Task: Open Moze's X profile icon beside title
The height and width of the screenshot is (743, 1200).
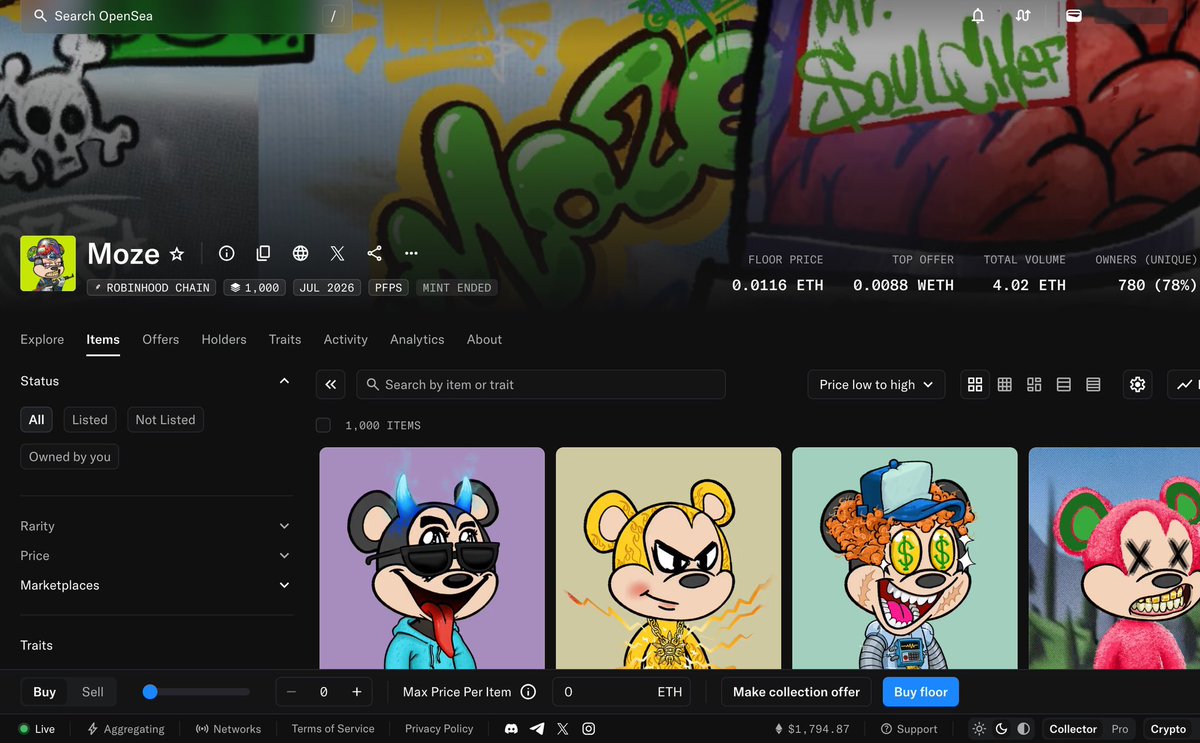Action: 337,254
